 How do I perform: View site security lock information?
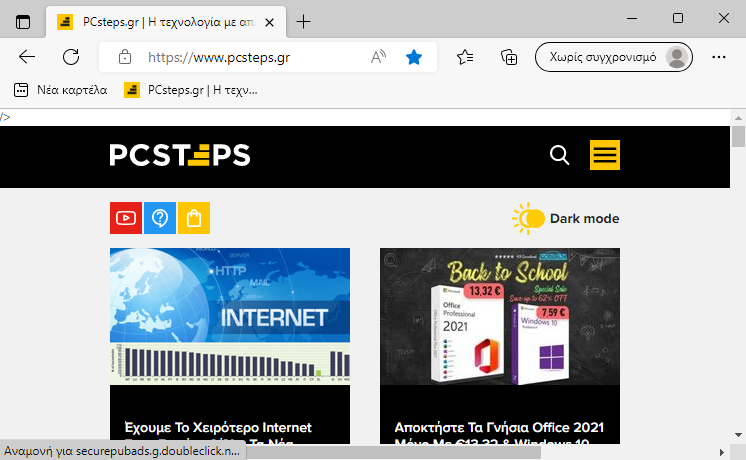click(125, 57)
